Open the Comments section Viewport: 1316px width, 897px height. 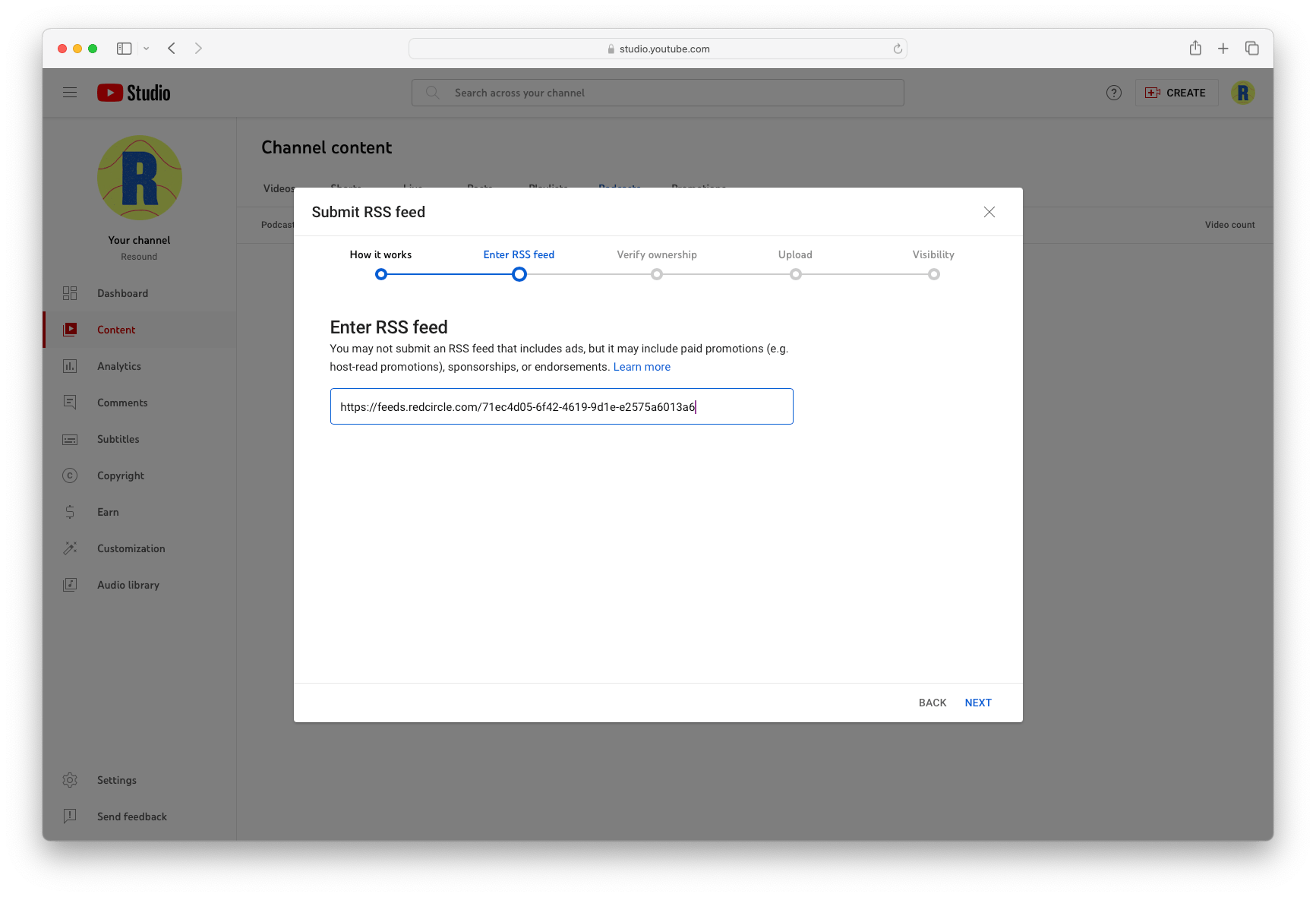pos(122,403)
